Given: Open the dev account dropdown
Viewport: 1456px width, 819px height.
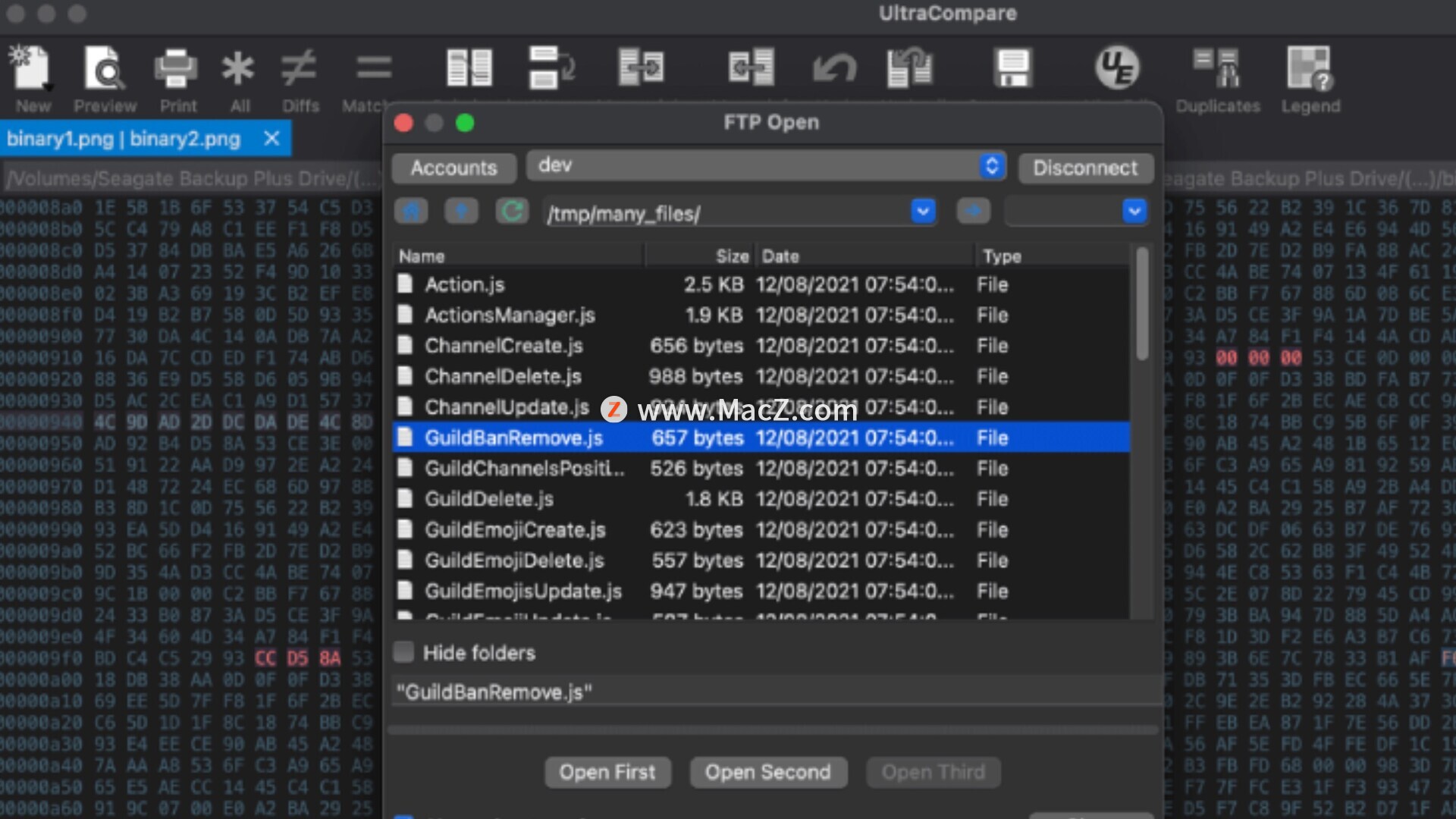Looking at the screenshot, I should [x=766, y=166].
